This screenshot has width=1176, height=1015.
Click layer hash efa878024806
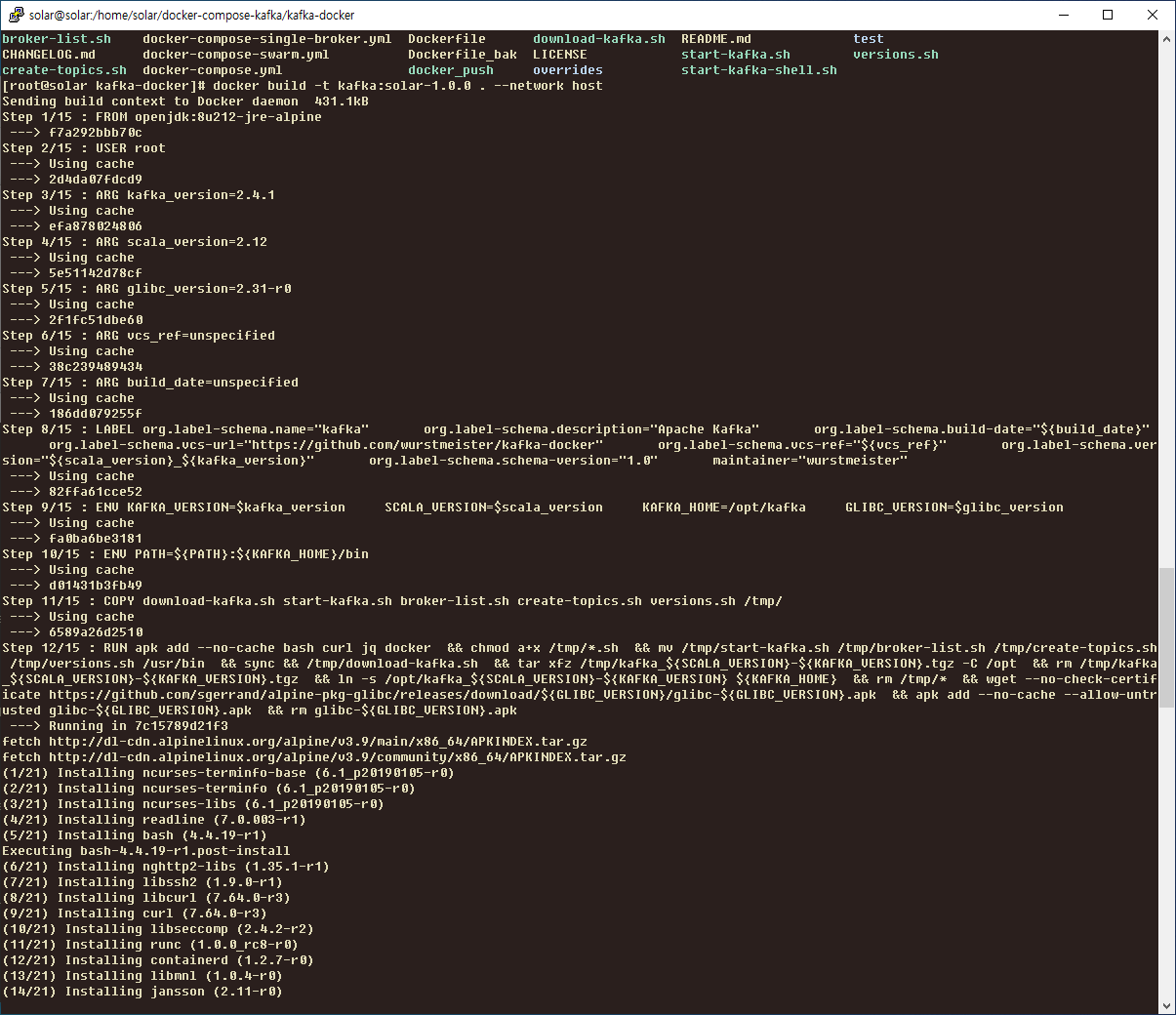[96, 226]
